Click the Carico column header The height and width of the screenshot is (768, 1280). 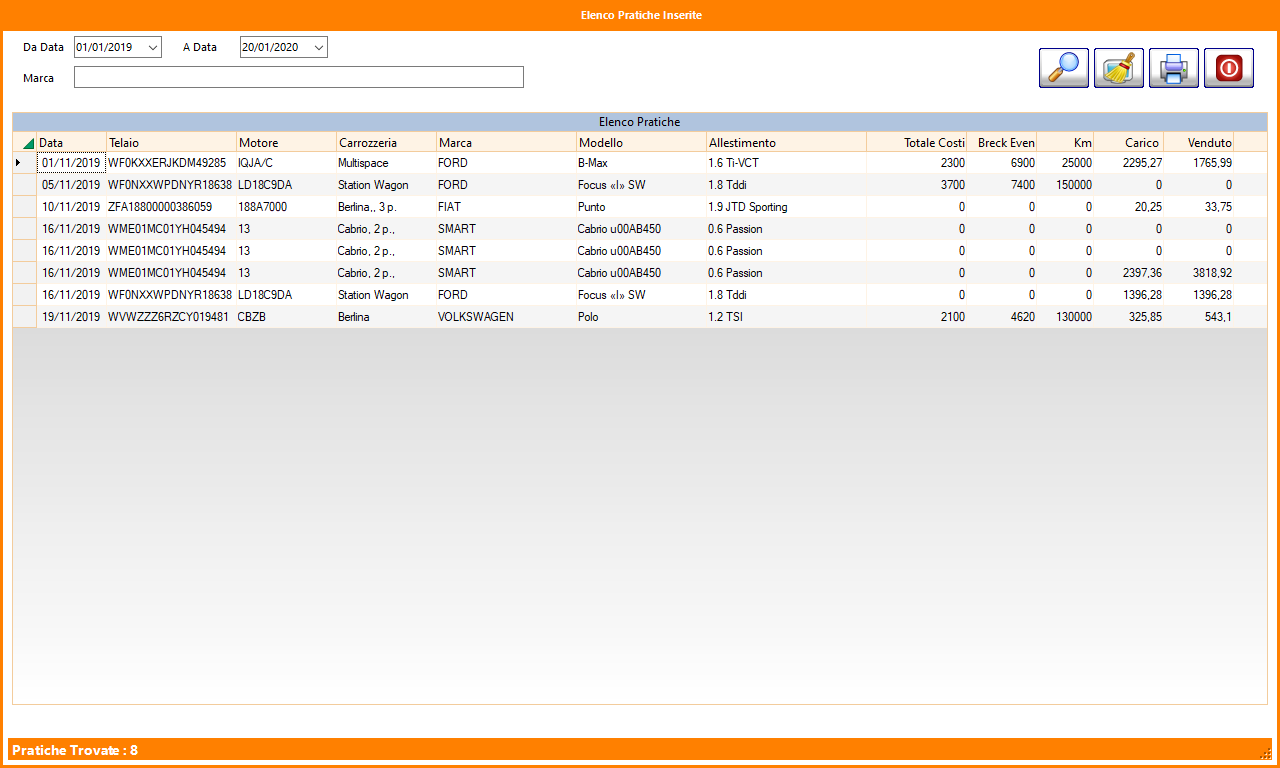[x=1129, y=142]
